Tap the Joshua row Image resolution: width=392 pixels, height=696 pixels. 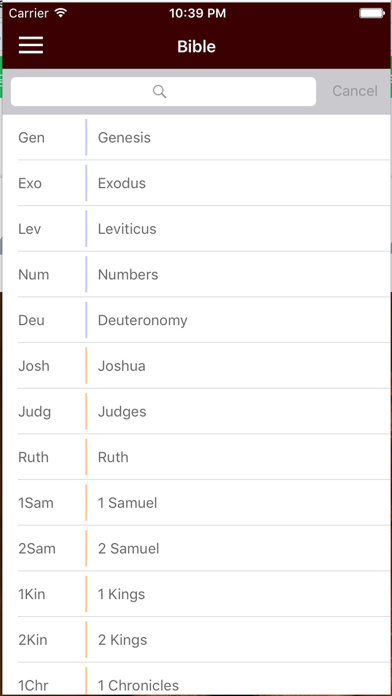point(197,366)
